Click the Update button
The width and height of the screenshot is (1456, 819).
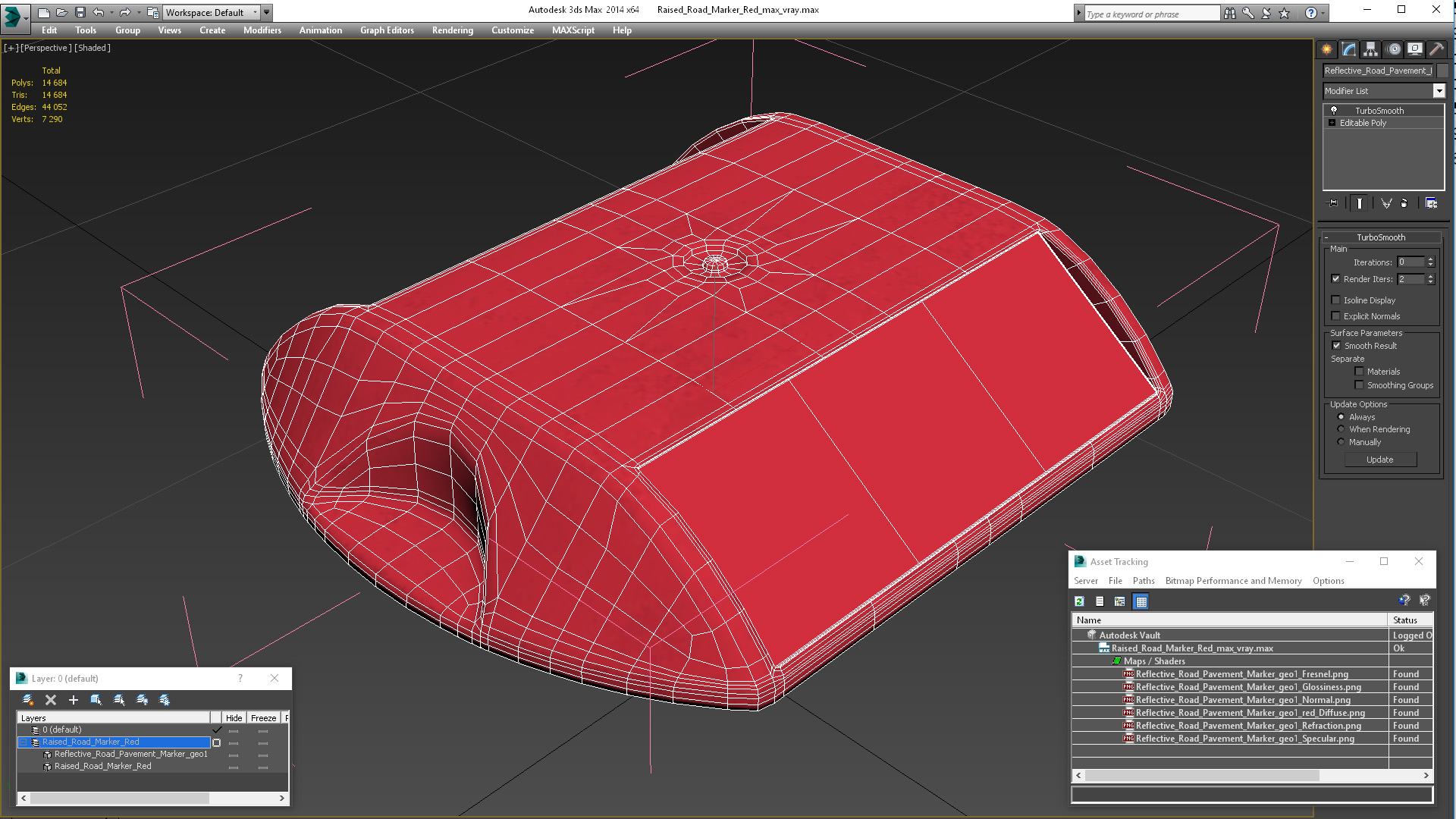coord(1379,460)
